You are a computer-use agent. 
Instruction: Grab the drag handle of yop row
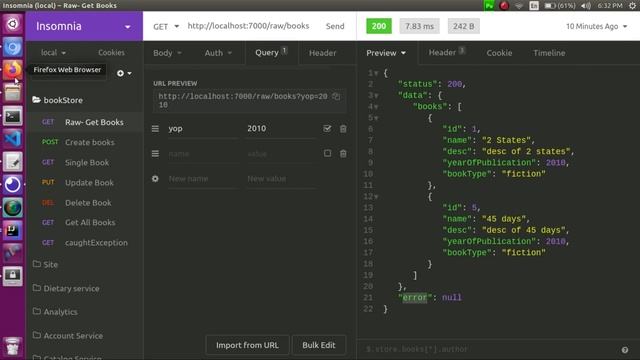coord(155,129)
